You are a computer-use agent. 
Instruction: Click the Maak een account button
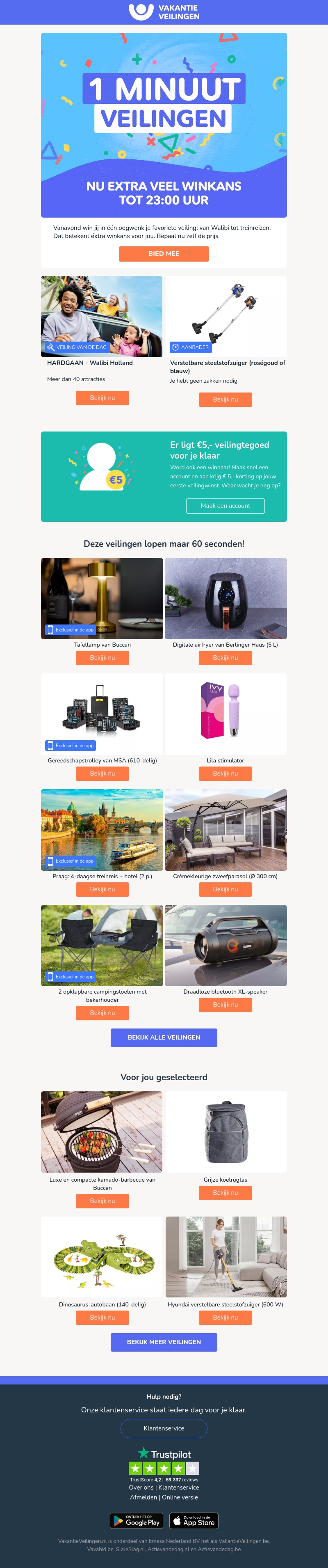[225, 506]
